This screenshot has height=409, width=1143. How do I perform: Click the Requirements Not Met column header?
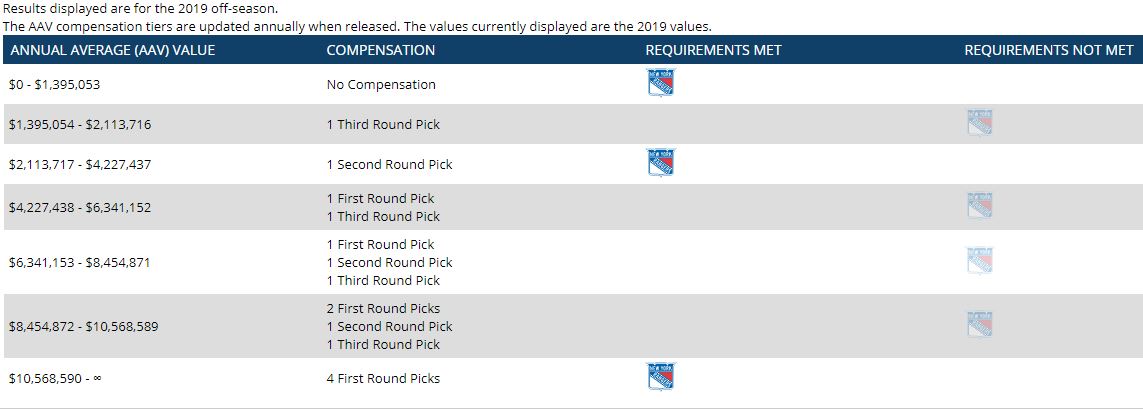(x=1048, y=50)
